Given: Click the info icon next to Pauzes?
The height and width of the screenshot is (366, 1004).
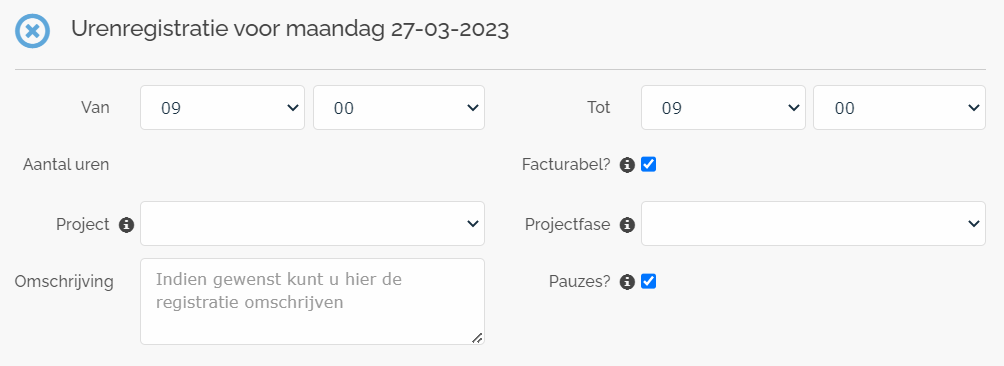Looking at the screenshot, I should (628, 282).
